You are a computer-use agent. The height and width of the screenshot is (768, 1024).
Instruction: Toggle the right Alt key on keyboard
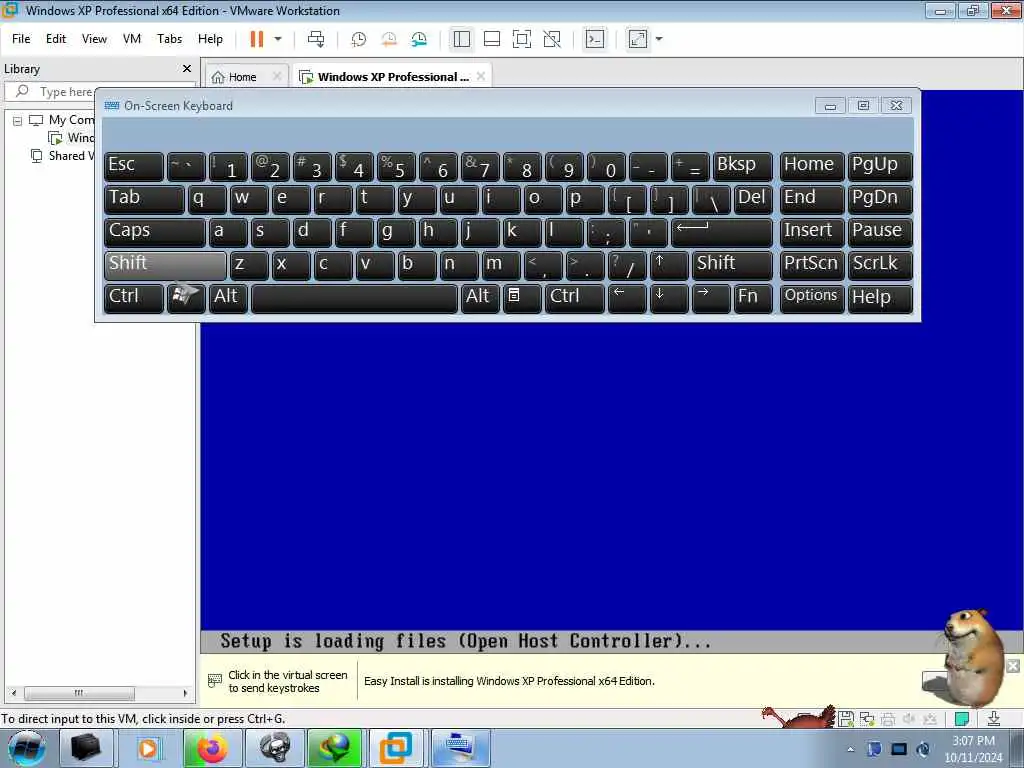tap(480, 298)
